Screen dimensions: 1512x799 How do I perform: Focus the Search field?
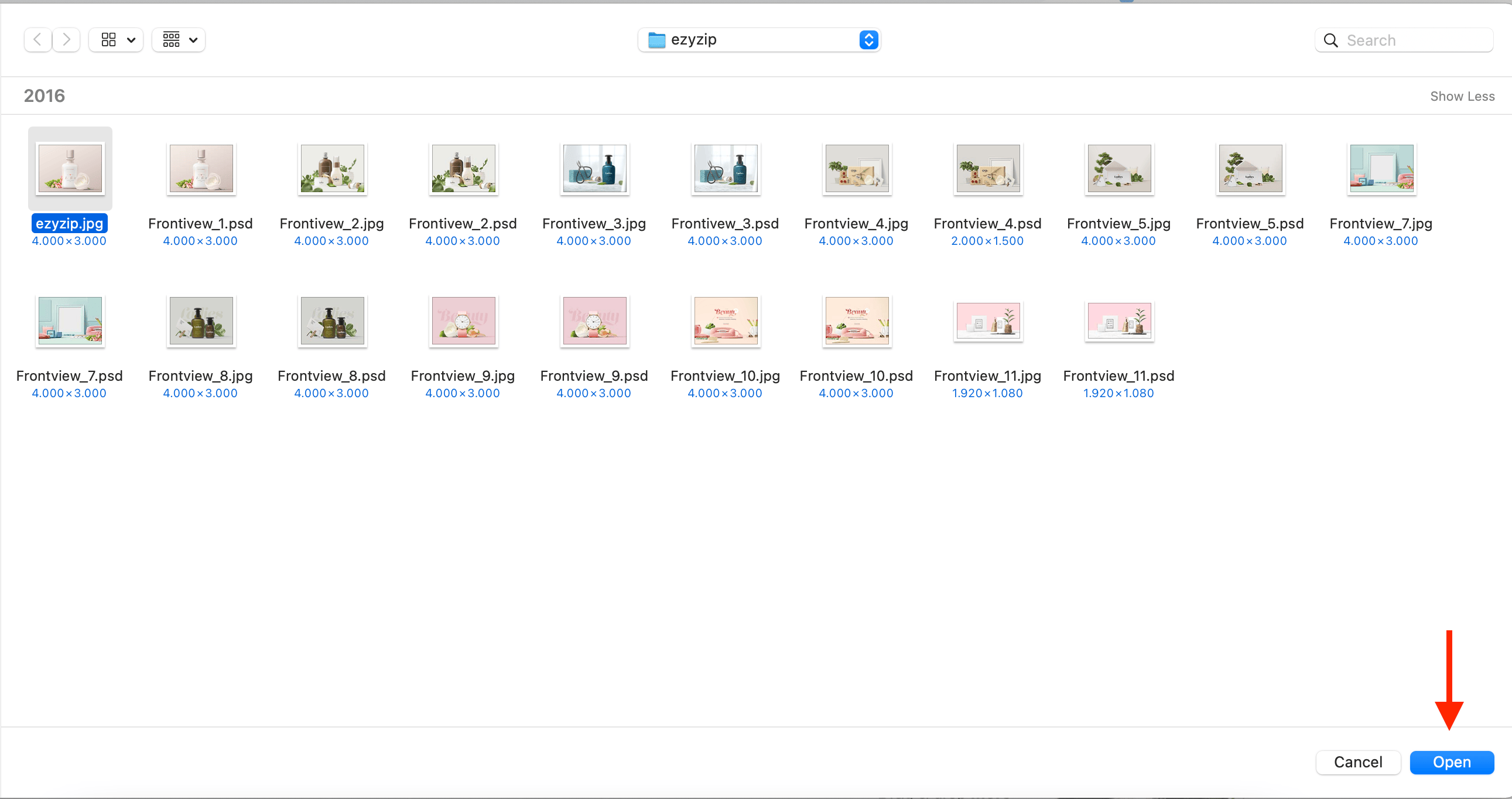pyautogui.click(x=1404, y=40)
